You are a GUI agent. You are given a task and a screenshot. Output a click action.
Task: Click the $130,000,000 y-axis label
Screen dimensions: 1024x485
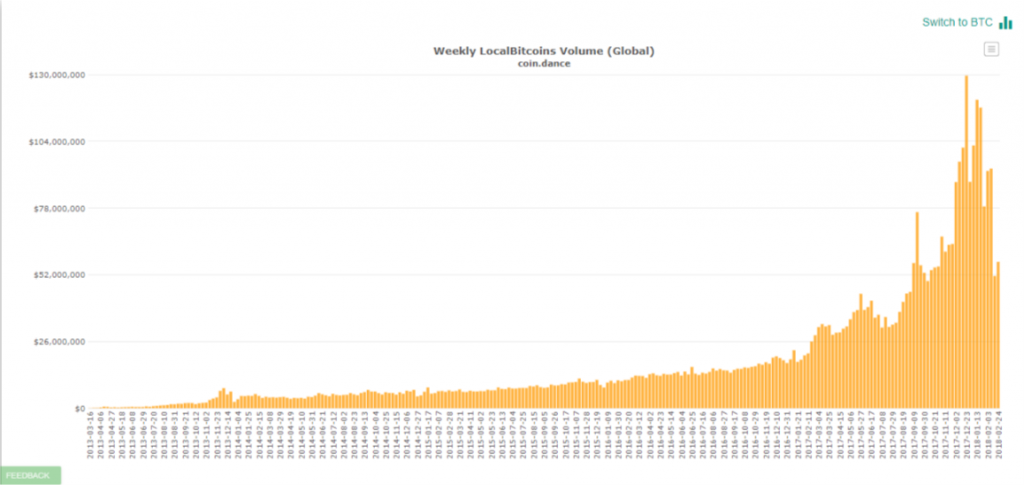click(56, 75)
